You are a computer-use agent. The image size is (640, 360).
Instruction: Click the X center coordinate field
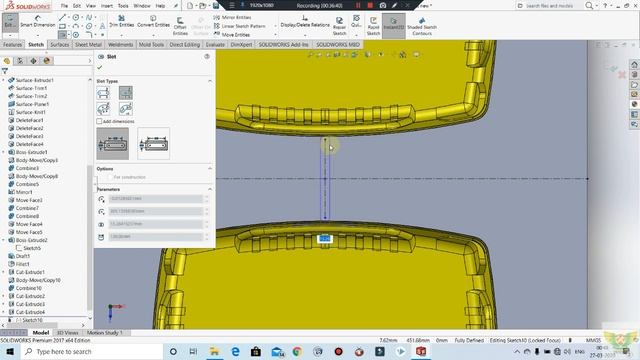(156, 199)
